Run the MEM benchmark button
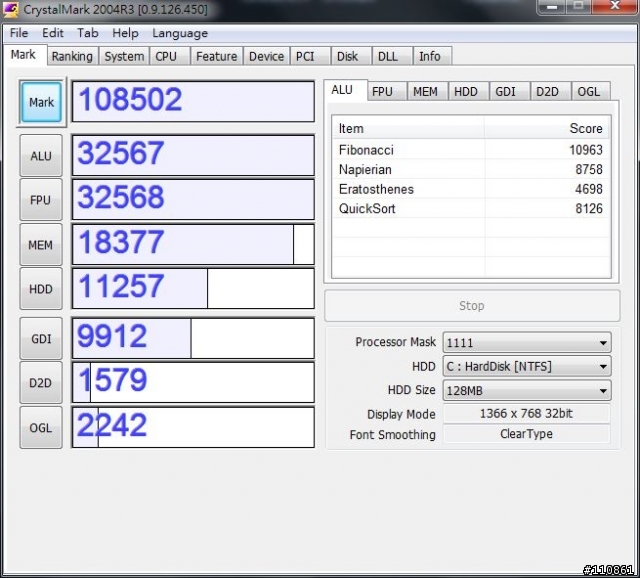640x578 pixels. 41,245
